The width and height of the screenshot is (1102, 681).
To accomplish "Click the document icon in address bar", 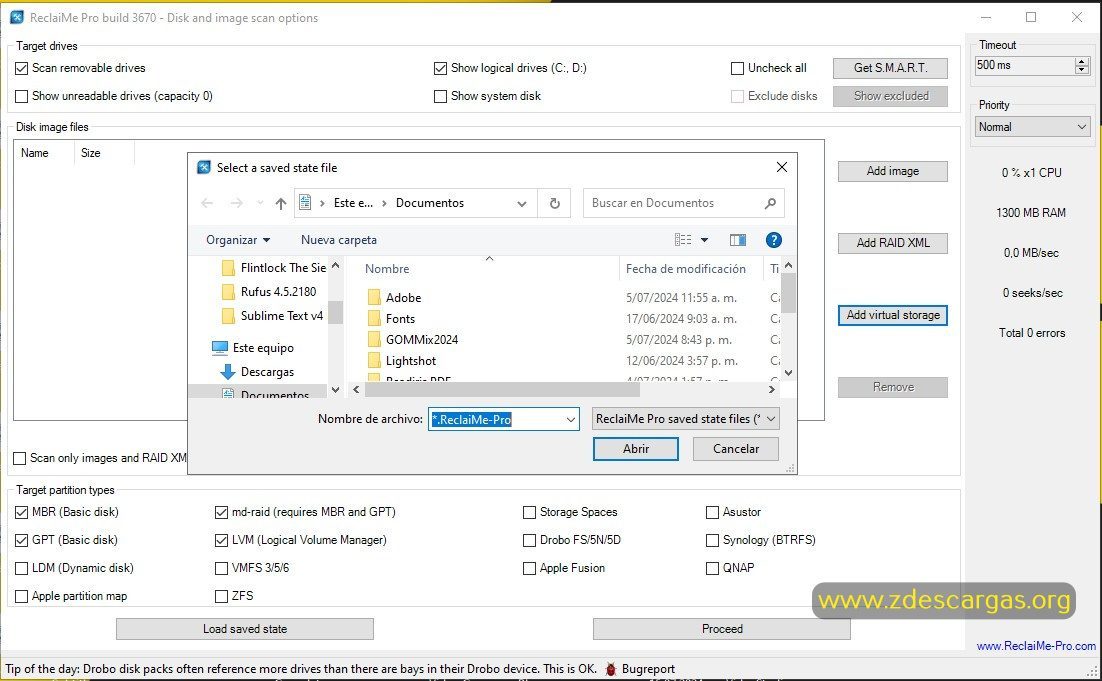I will tap(305, 203).
